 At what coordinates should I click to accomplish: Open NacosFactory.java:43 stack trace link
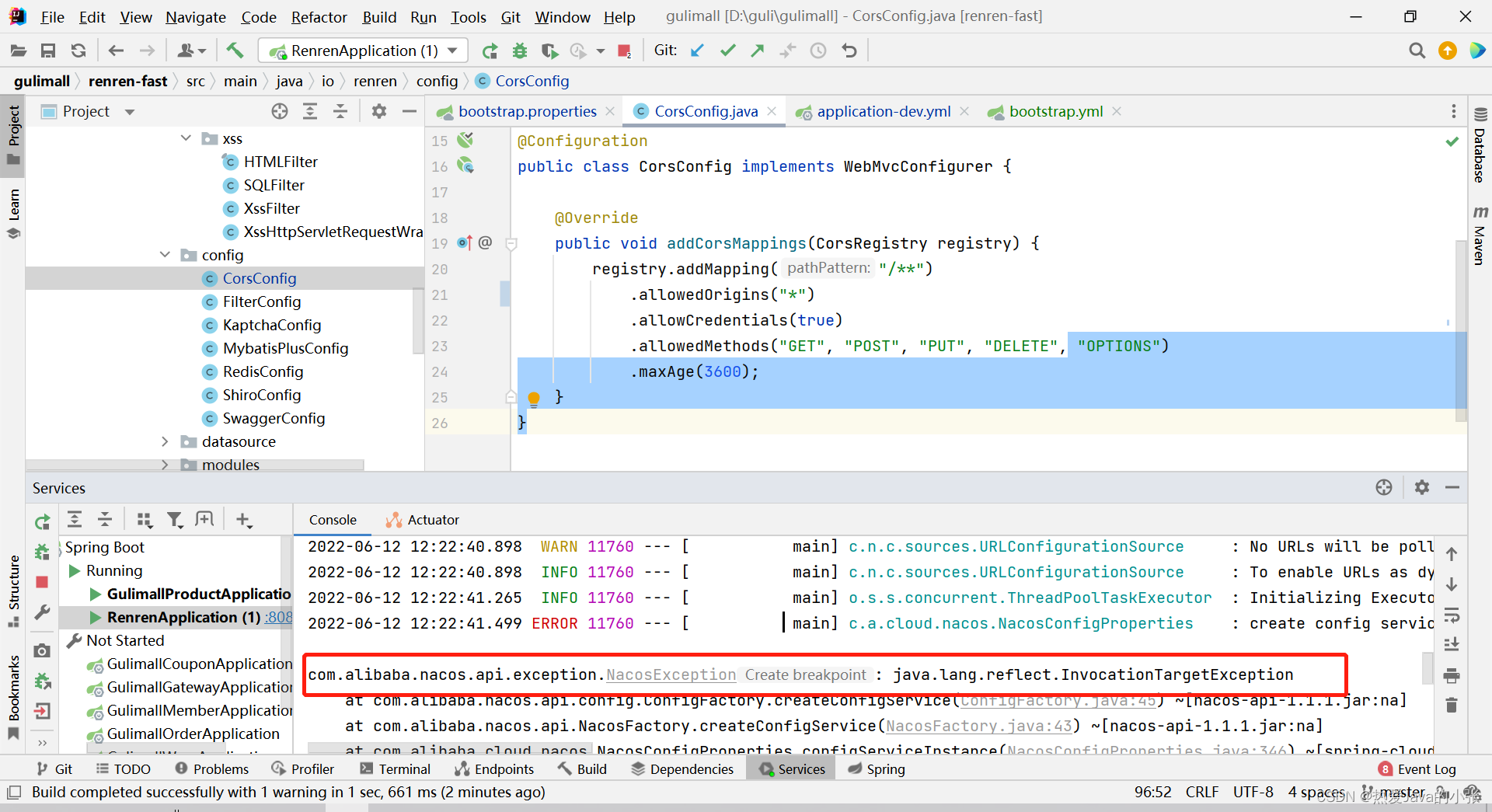click(979, 727)
